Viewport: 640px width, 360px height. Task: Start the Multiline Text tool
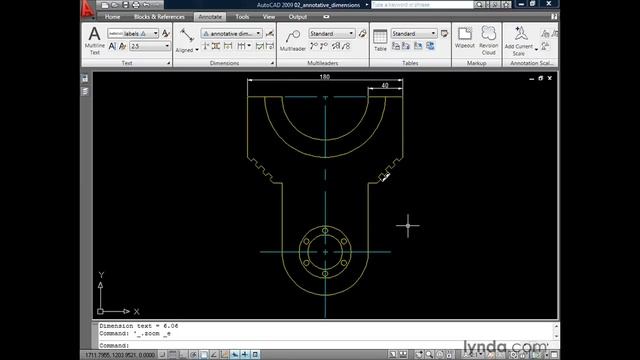95,40
